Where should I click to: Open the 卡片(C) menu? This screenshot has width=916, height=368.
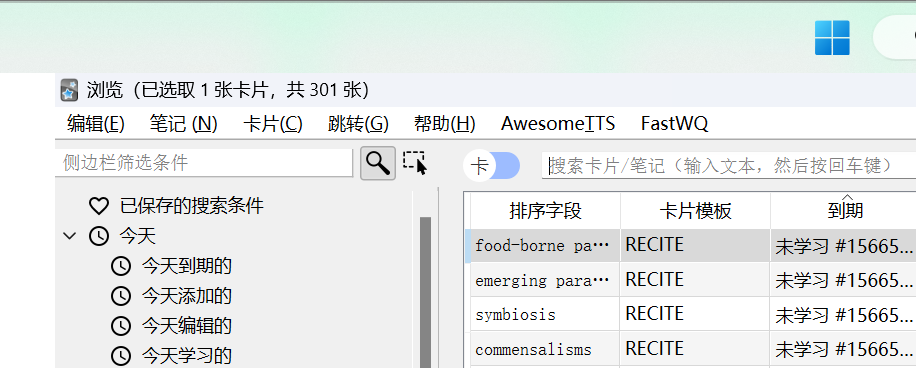point(273,124)
